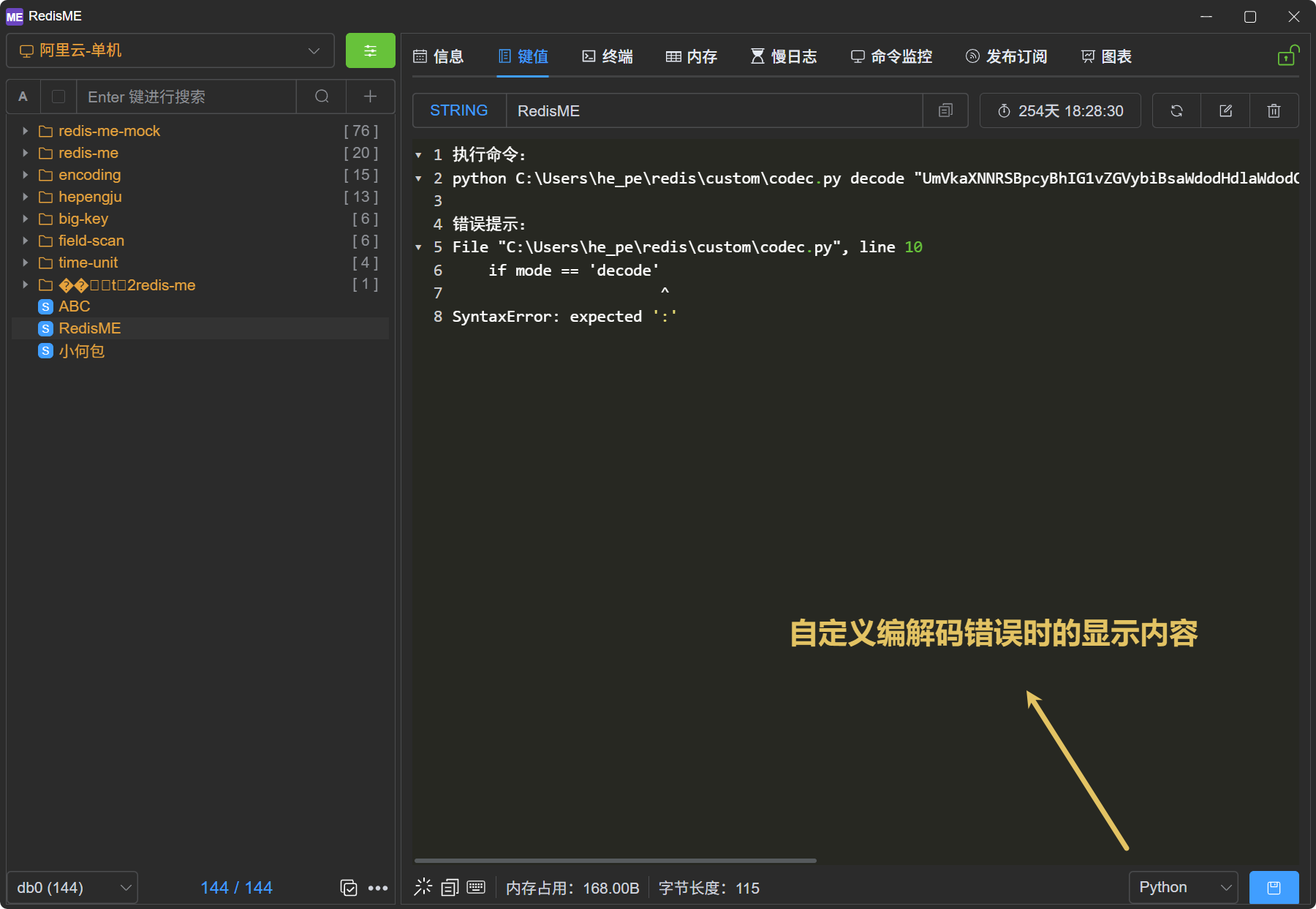The width and height of the screenshot is (1316, 909).
Task: Open the 命令监控 tab
Action: coord(891,56)
